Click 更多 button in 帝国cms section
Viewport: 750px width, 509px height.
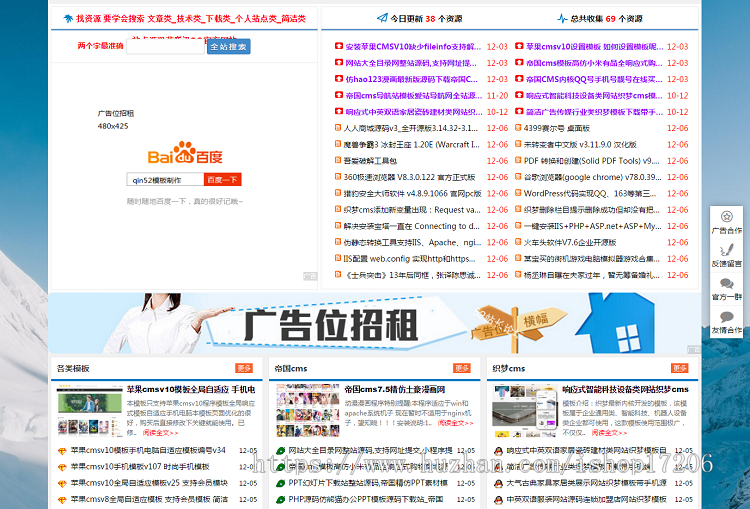point(462,368)
